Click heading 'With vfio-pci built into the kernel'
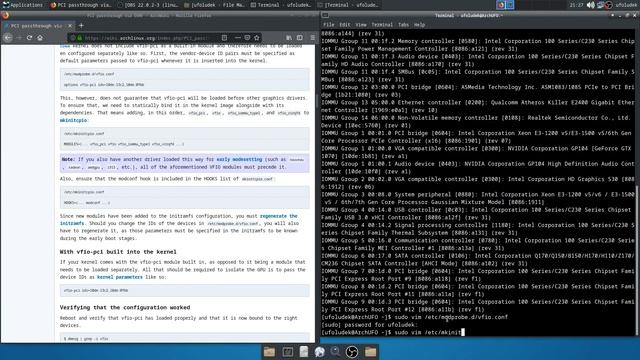 tap(118, 252)
